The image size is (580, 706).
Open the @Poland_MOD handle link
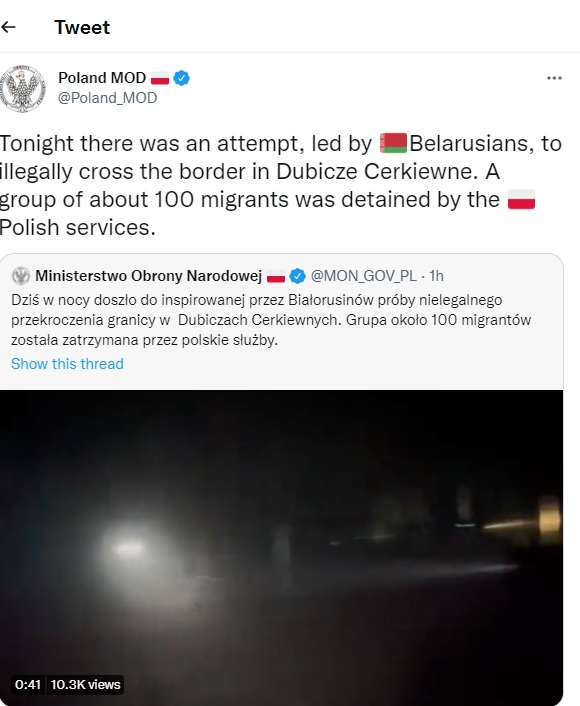[x=108, y=98]
